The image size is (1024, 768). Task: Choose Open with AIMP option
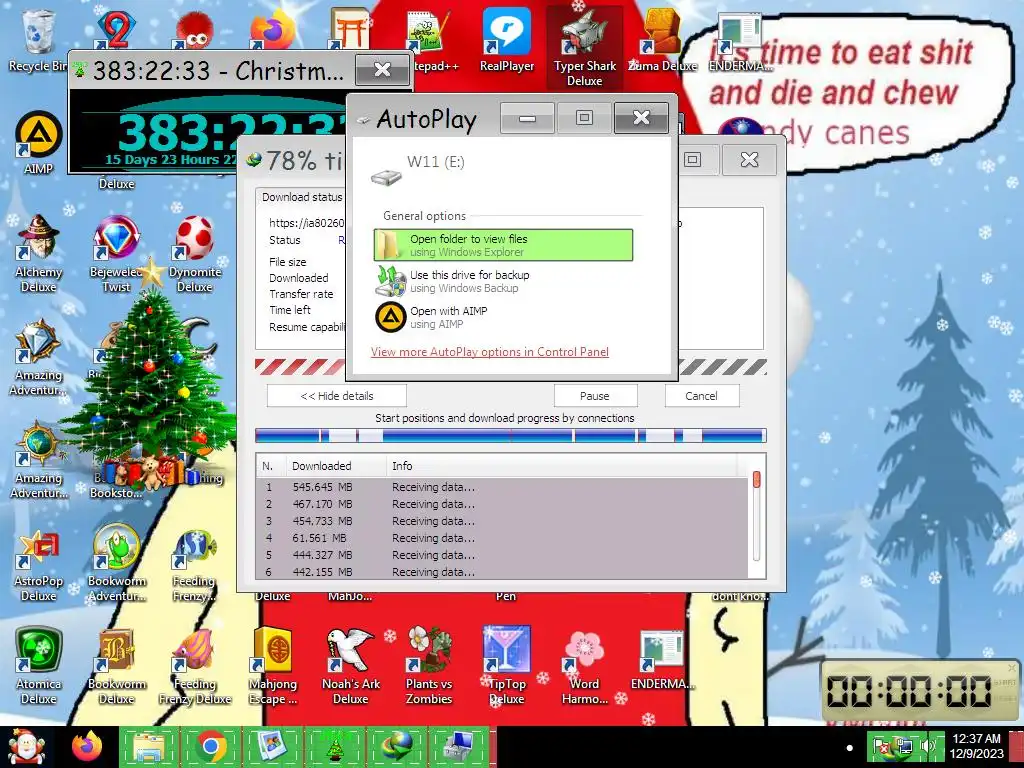(x=503, y=317)
